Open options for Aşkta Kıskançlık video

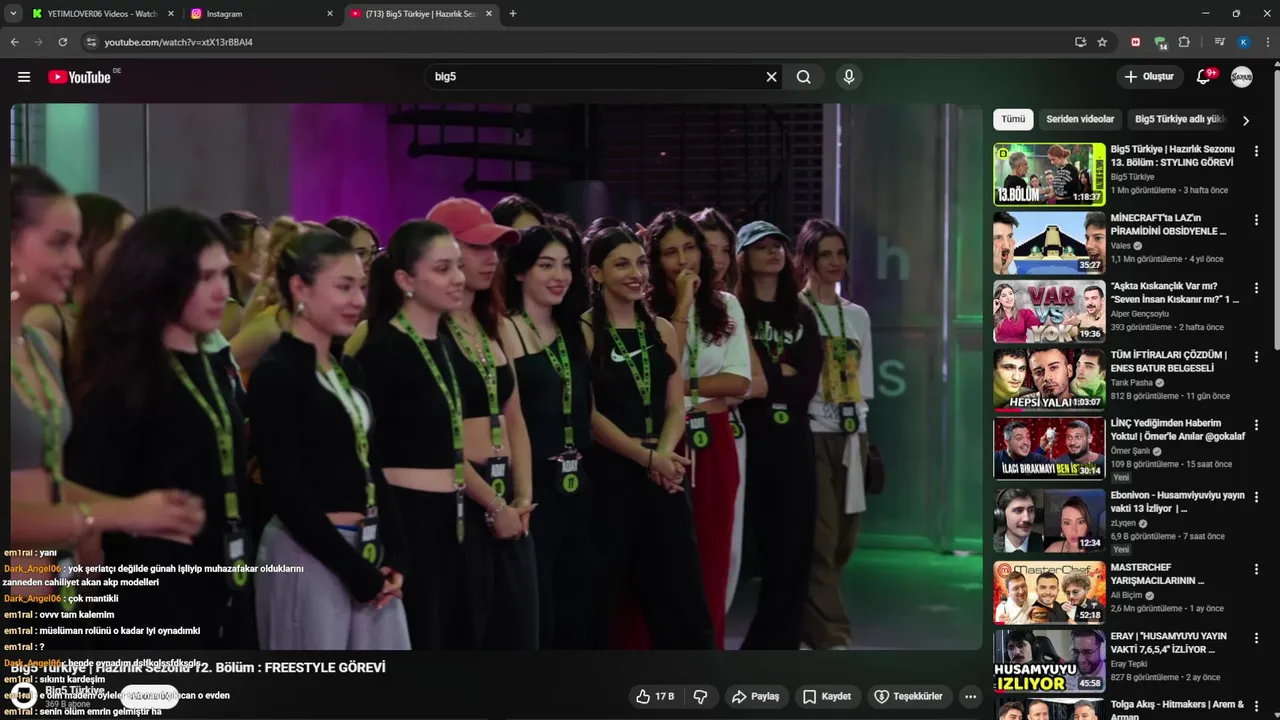pyautogui.click(x=1257, y=288)
